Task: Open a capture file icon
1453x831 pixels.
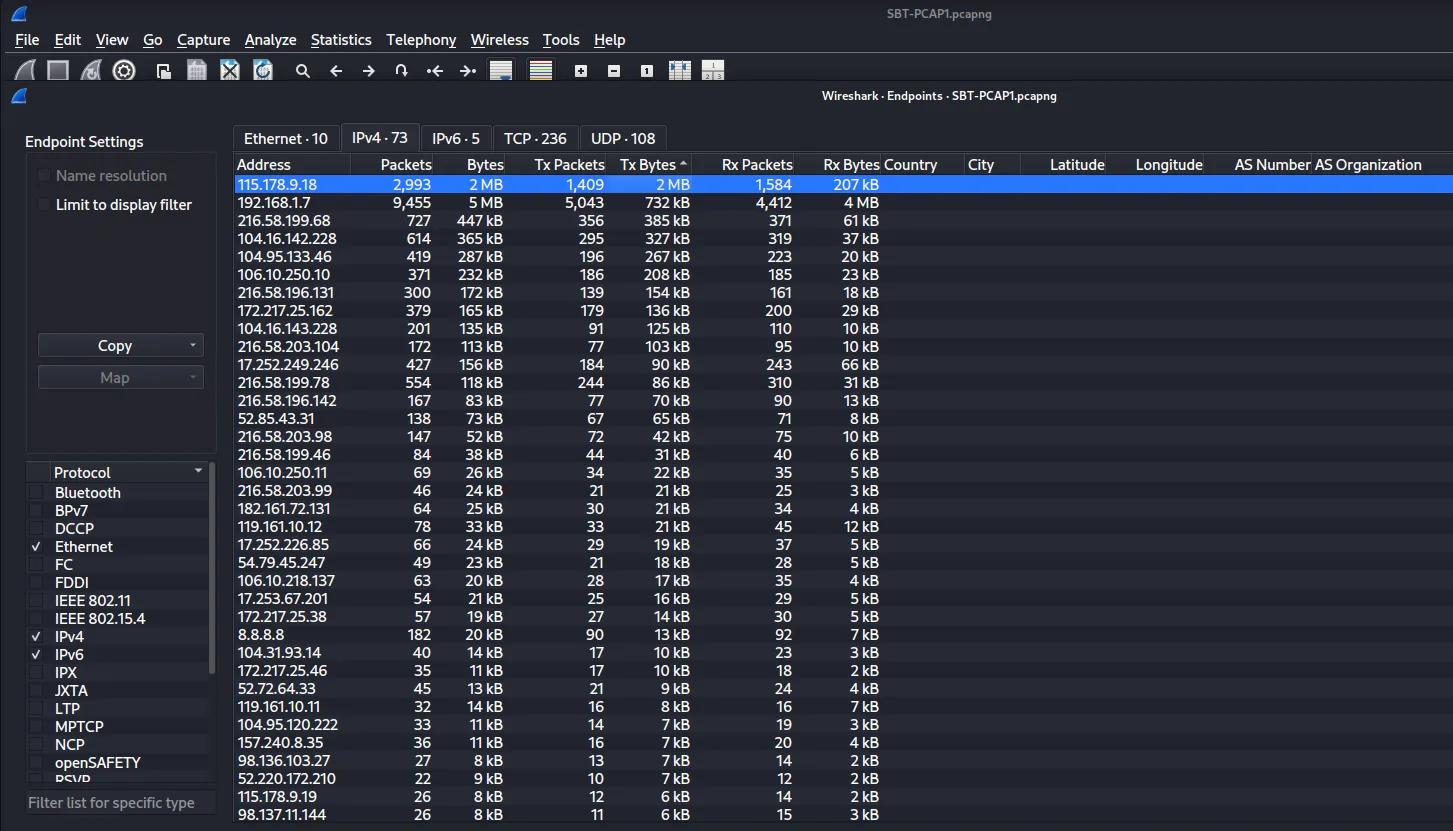Action: click(163, 71)
